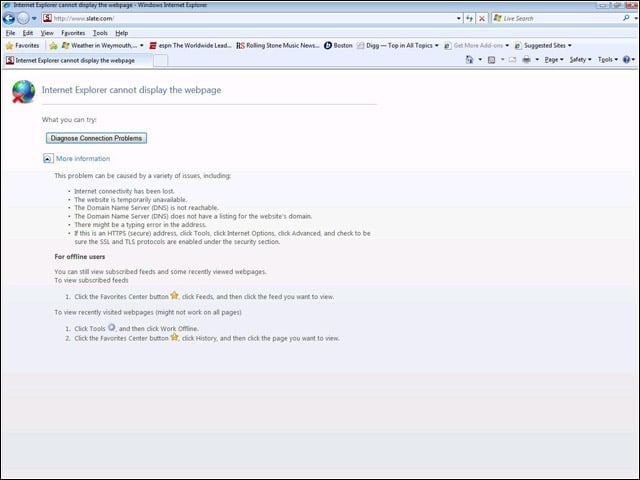The width and height of the screenshot is (640, 480).
Task: Open the recent pages dropdown beside Forward
Action: [x=34, y=18]
